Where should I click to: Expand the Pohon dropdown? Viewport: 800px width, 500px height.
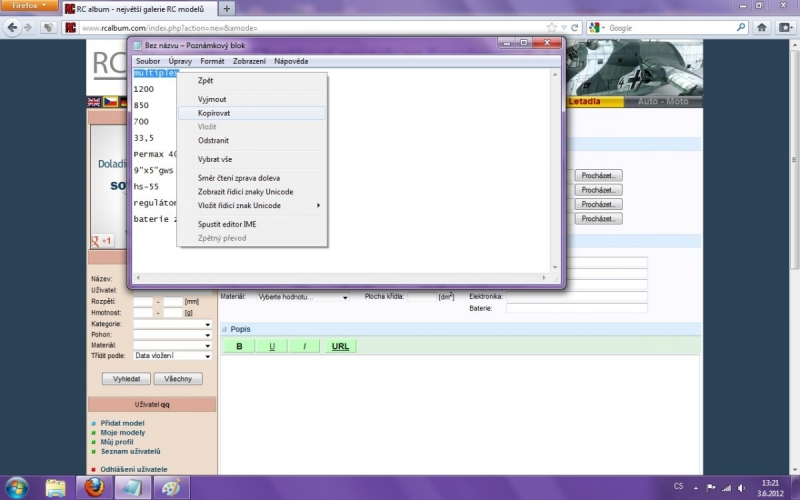point(172,334)
